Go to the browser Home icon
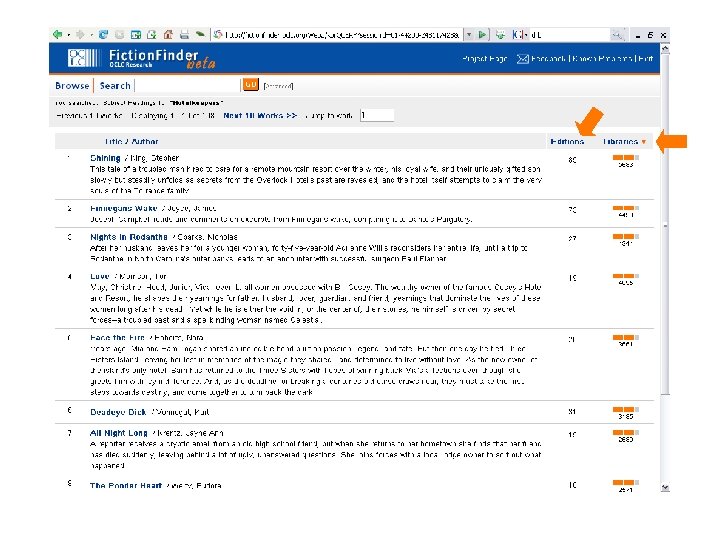 click(x=168, y=34)
